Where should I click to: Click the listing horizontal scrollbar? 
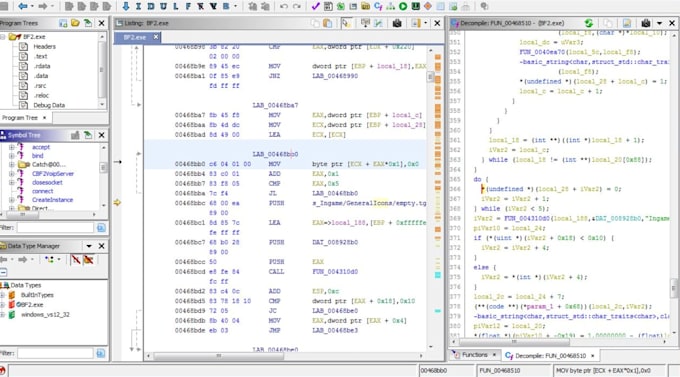pos(219,356)
